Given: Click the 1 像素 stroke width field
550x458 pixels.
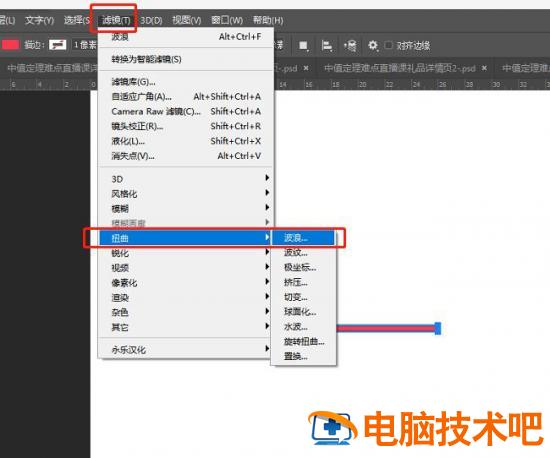Looking at the screenshot, I should click(84, 45).
